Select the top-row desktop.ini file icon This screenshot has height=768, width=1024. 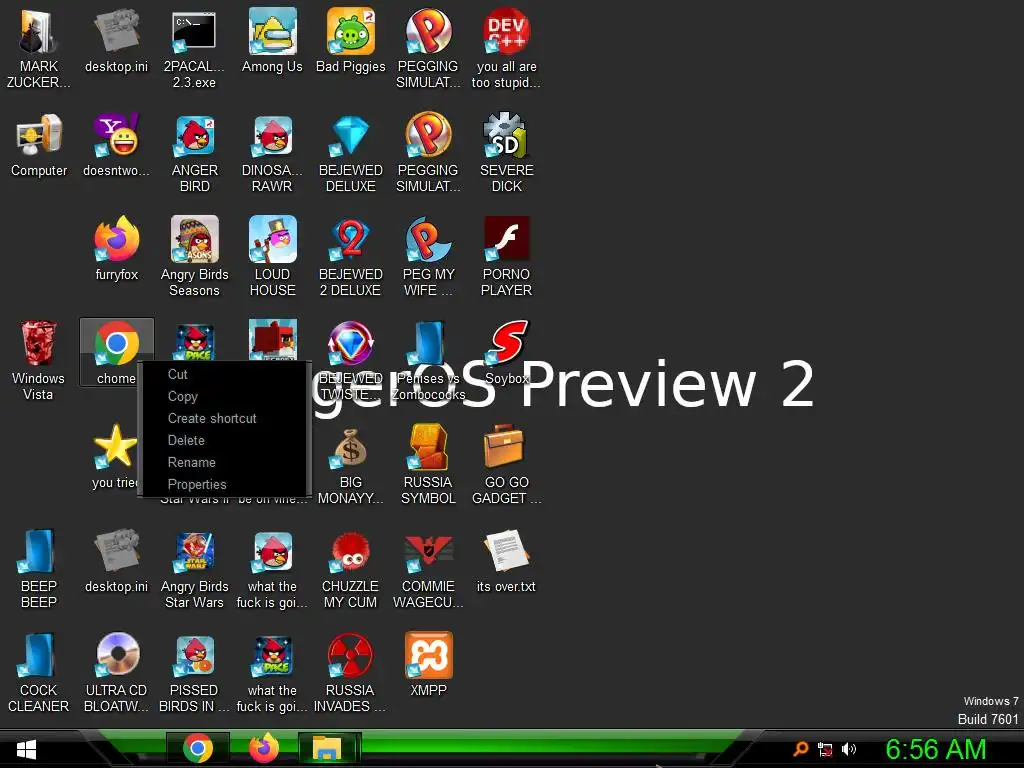pyautogui.click(x=116, y=40)
